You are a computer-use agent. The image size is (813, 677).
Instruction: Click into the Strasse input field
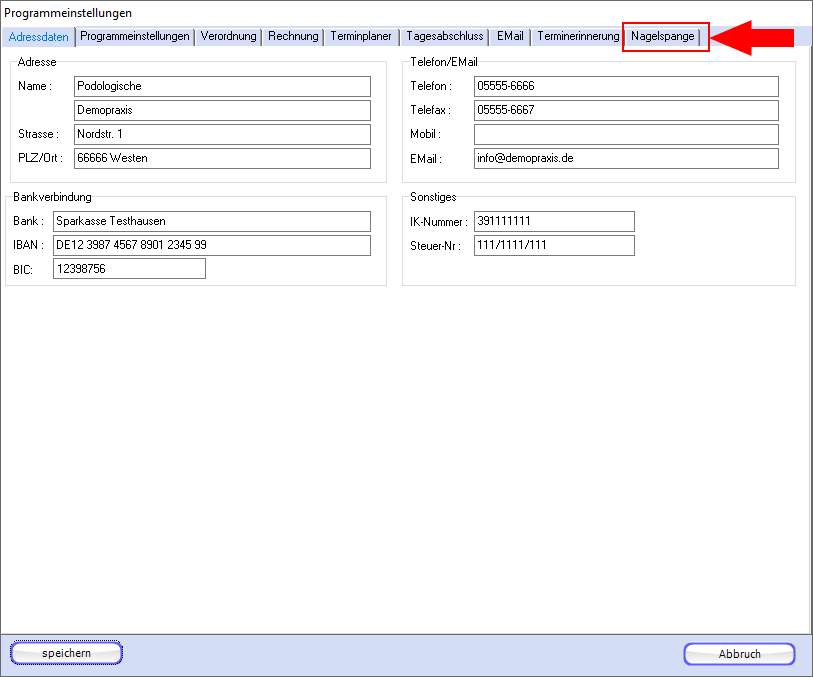click(x=222, y=134)
